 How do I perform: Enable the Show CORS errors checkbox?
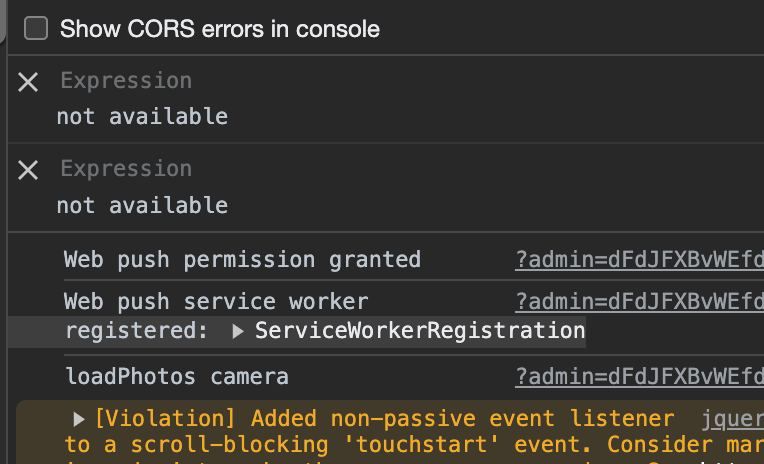(x=36, y=29)
